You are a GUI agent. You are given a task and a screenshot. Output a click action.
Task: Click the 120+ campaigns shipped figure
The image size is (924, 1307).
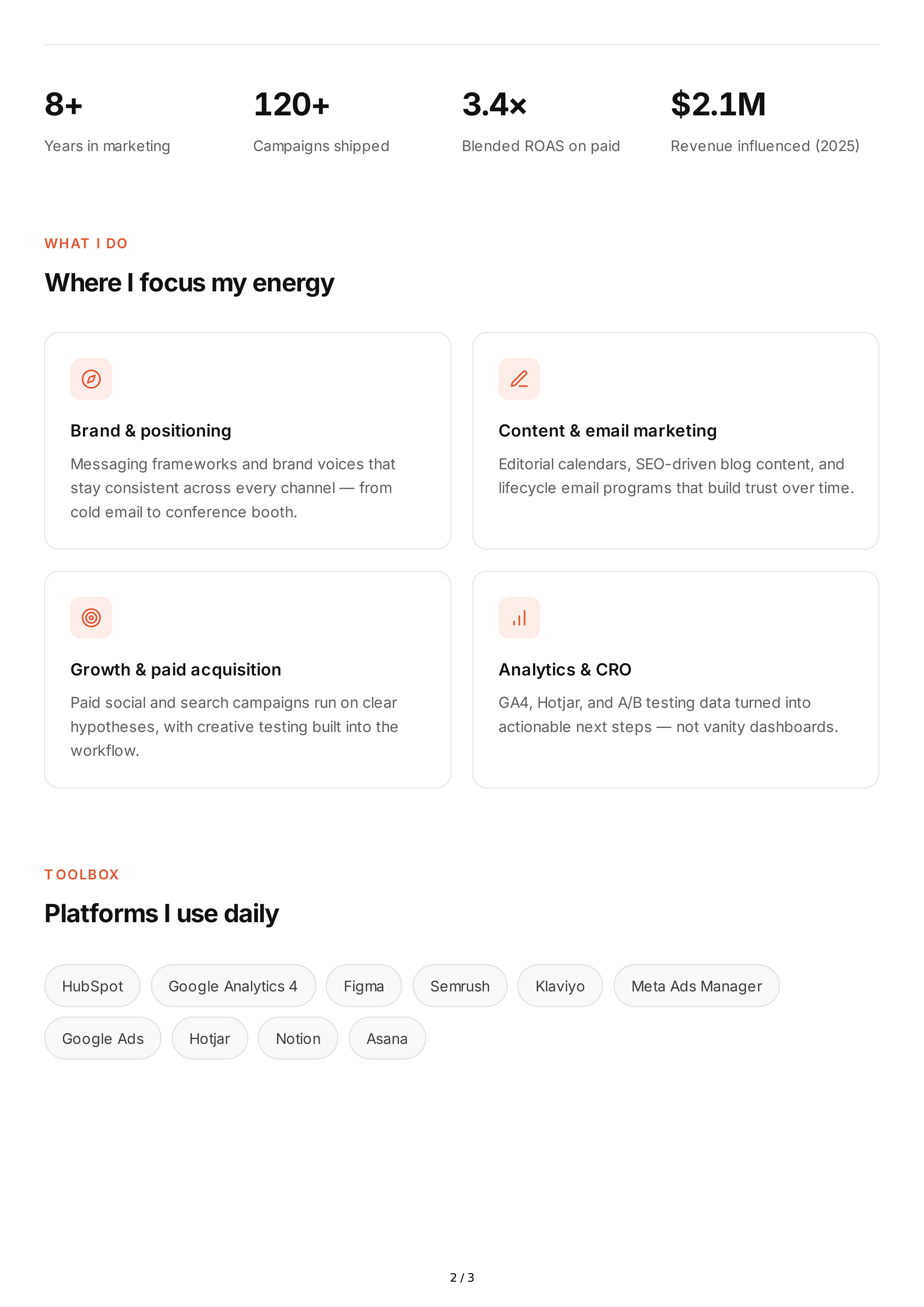pos(291,105)
